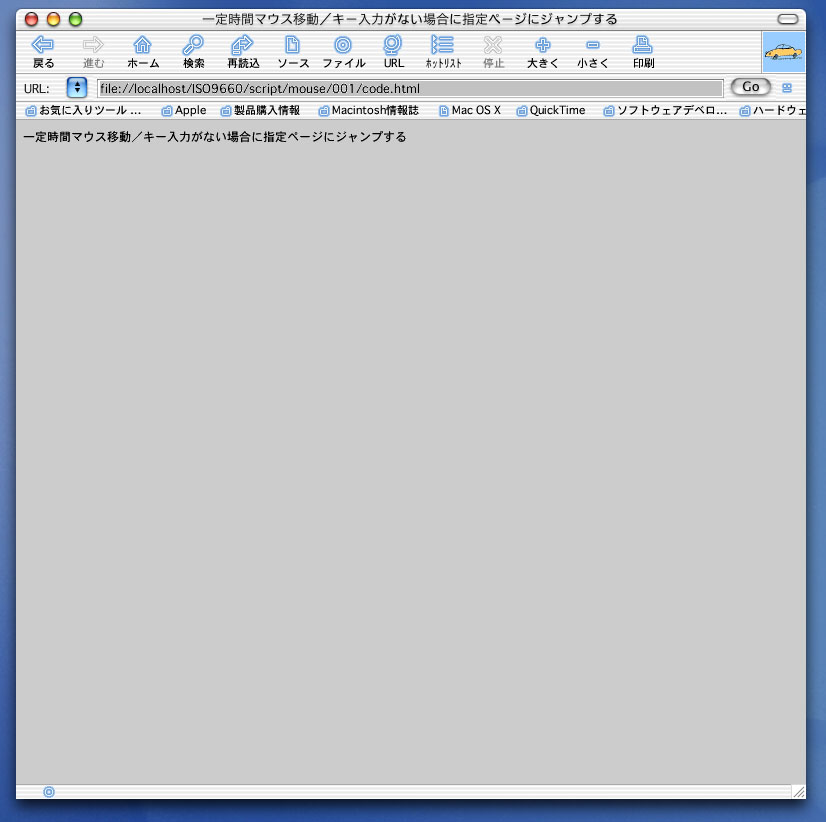Reload the page with 再読込
The width and height of the screenshot is (826, 822).
[x=243, y=52]
